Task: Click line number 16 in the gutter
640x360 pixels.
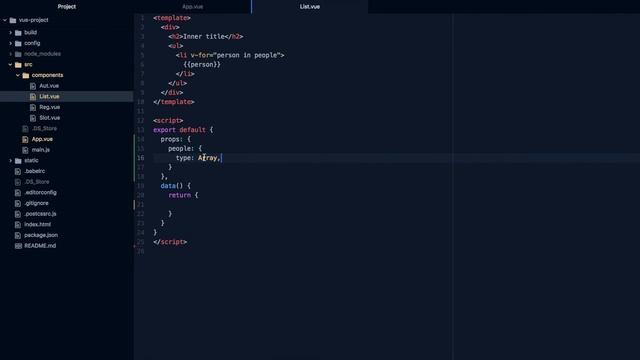Action: click(x=140, y=158)
